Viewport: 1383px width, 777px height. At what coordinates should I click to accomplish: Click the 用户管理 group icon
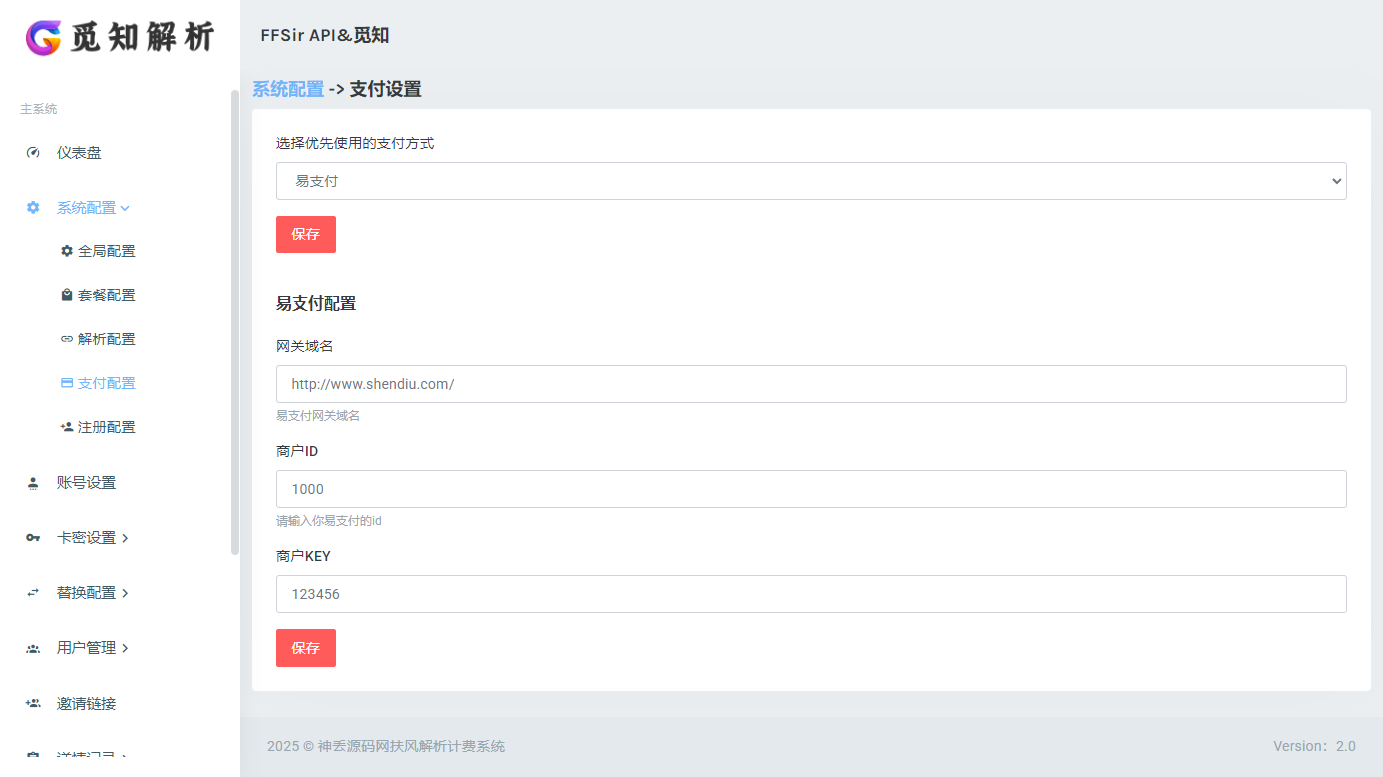33,648
